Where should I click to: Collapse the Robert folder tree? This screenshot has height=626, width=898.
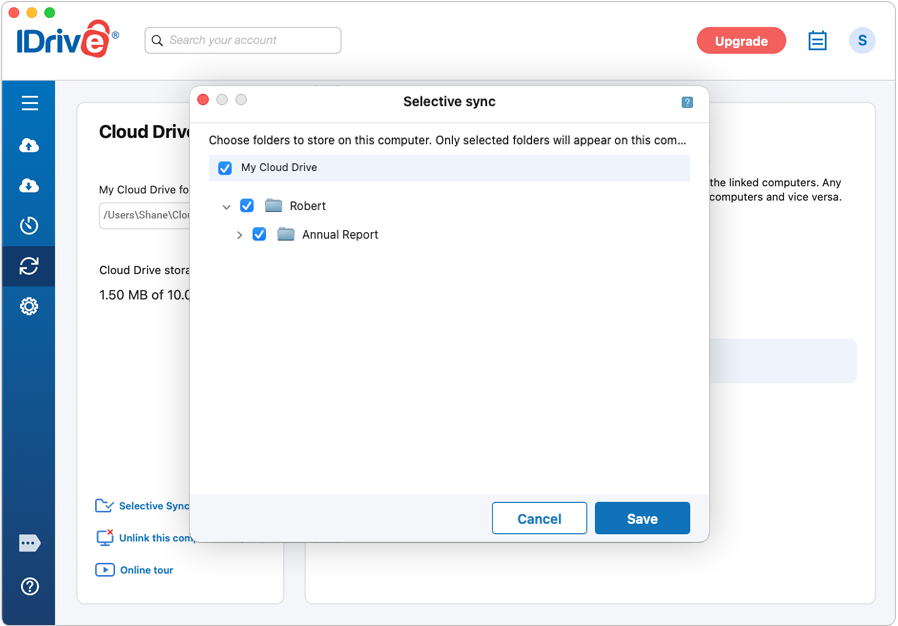[227, 207]
